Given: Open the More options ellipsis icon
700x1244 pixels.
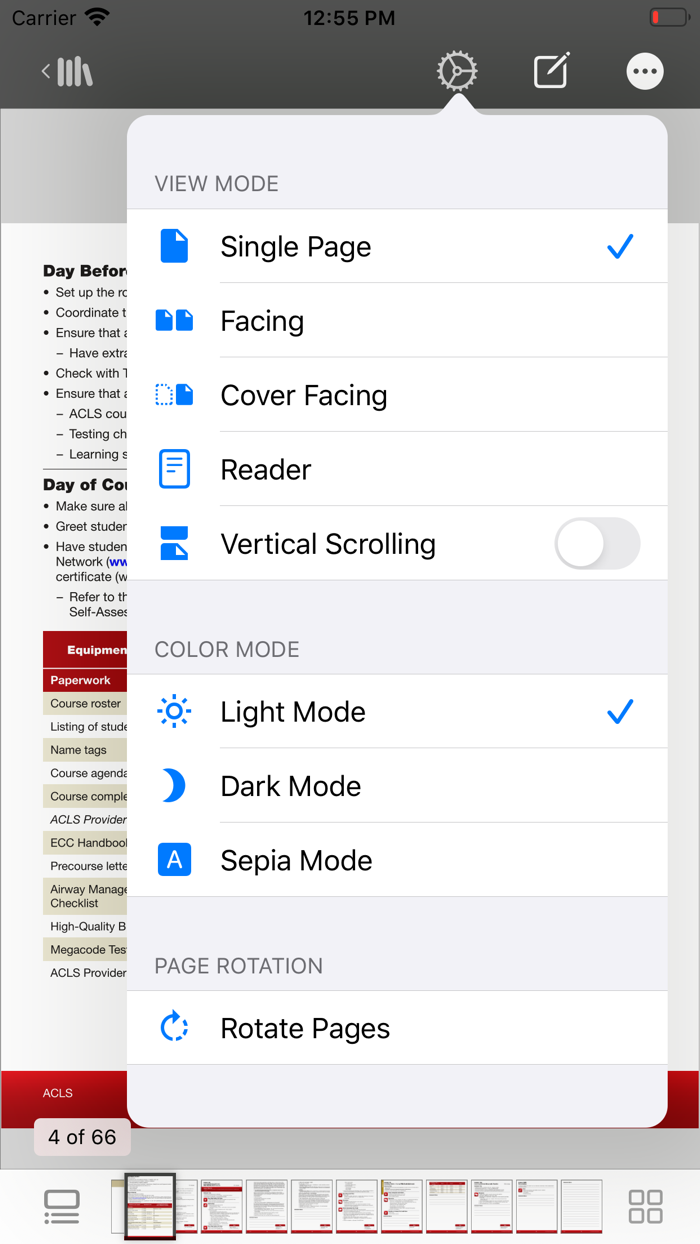Looking at the screenshot, I should coord(645,70).
